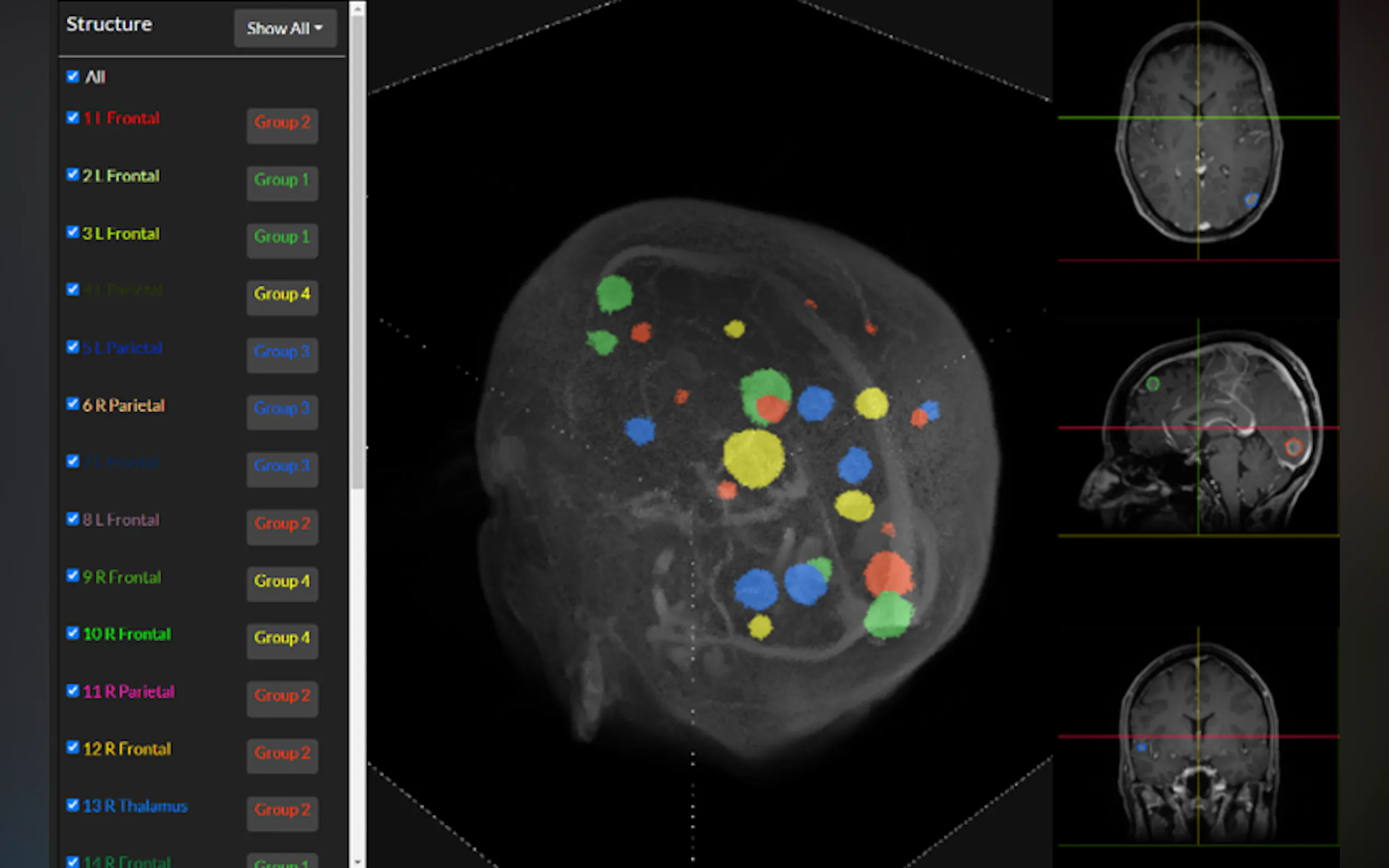
Task: Click the largest yellow lesion in 3D view
Action: click(x=754, y=459)
